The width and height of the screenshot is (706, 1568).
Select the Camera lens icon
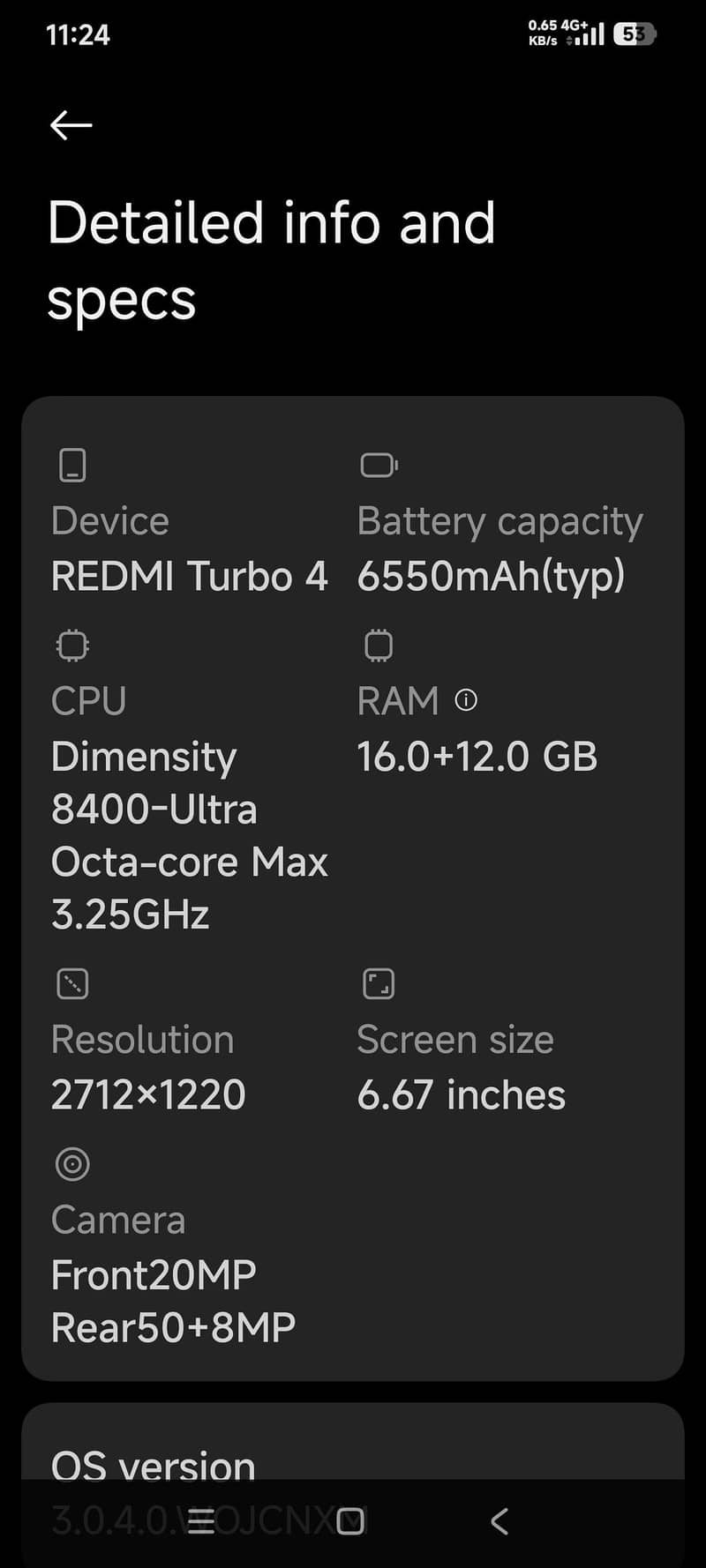[71, 1164]
